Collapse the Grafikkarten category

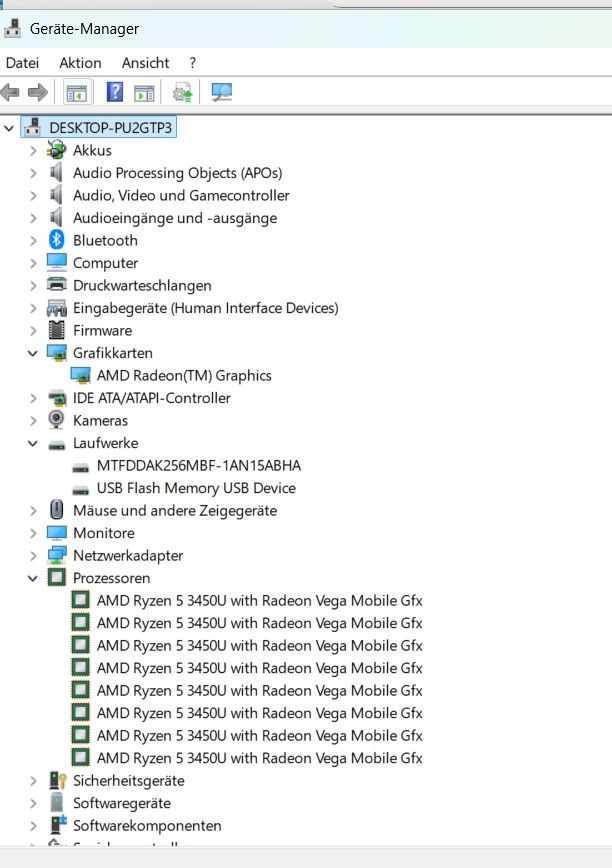pos(33,353)
